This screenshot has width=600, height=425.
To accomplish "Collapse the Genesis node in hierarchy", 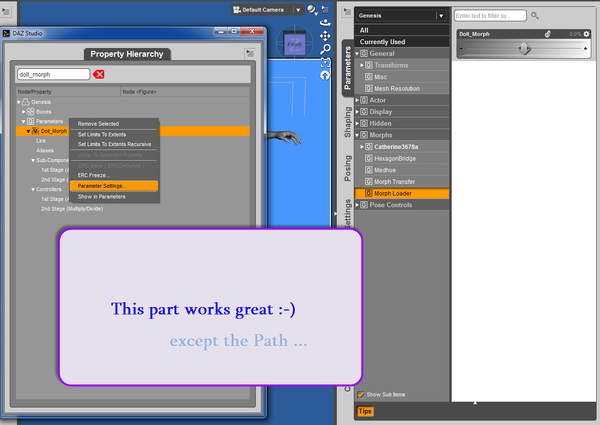I will 19,102.
